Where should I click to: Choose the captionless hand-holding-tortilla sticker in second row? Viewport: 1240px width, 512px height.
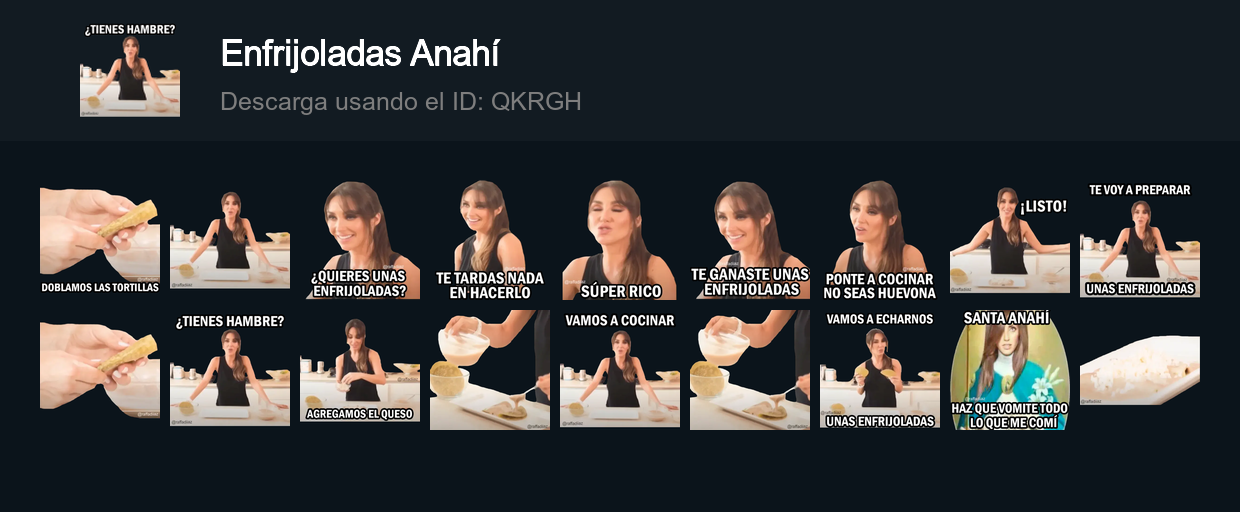pos(100,370)
